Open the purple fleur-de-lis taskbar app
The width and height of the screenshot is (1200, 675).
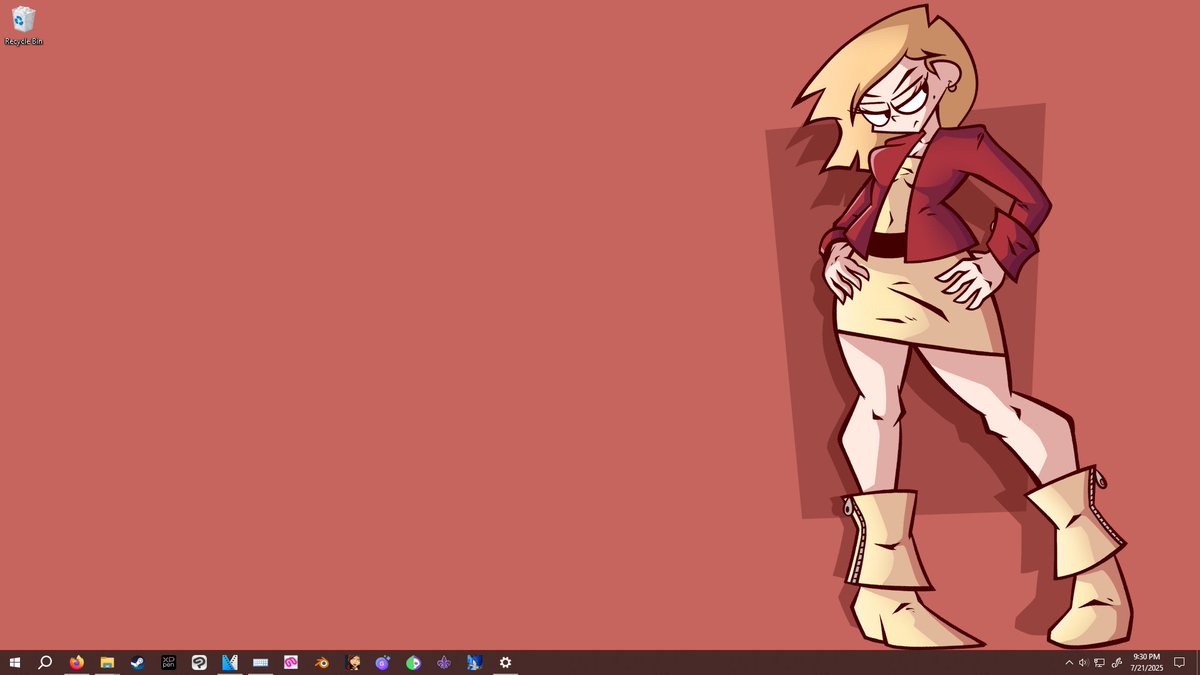click(x=444, y=662)
